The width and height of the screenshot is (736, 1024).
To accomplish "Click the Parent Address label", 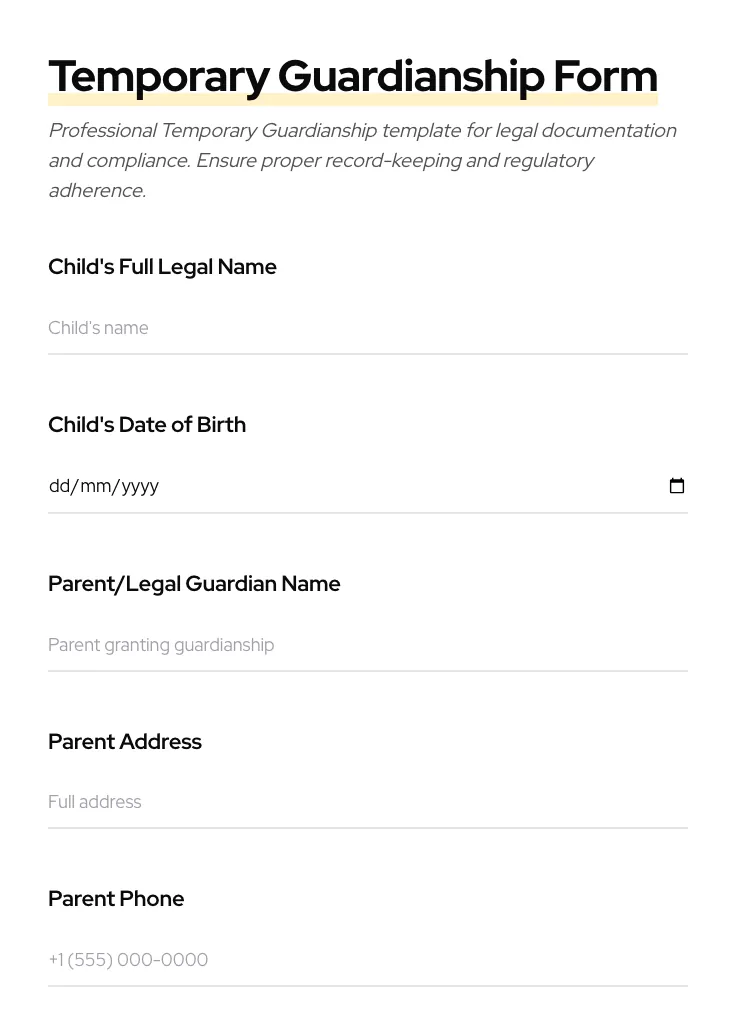I will [x=125, y=741].
